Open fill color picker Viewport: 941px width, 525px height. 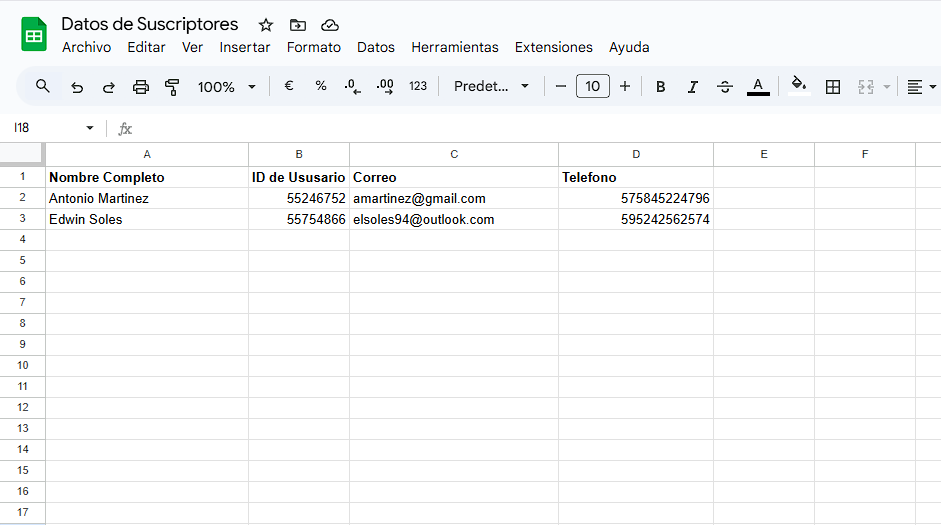[799, 85]
